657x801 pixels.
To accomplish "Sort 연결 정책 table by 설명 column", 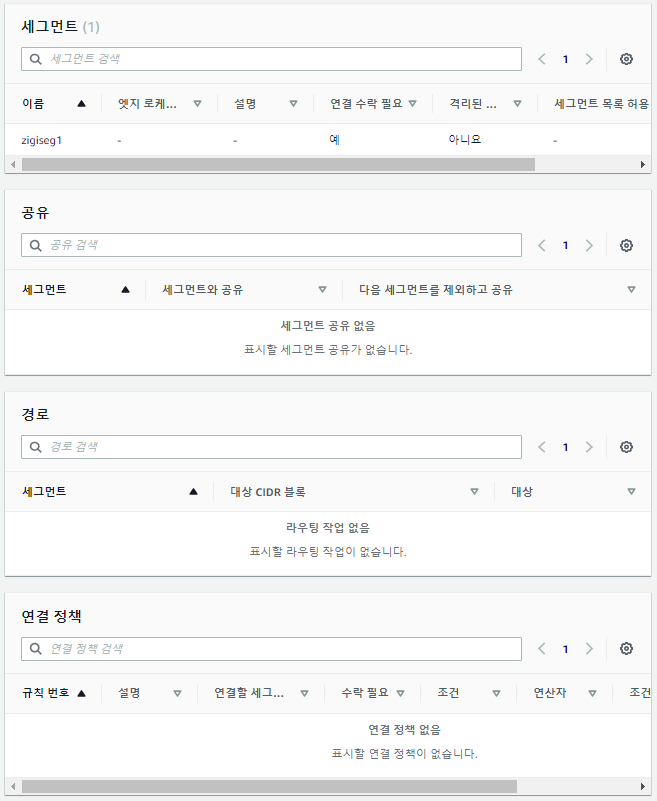I will [150, 693].
